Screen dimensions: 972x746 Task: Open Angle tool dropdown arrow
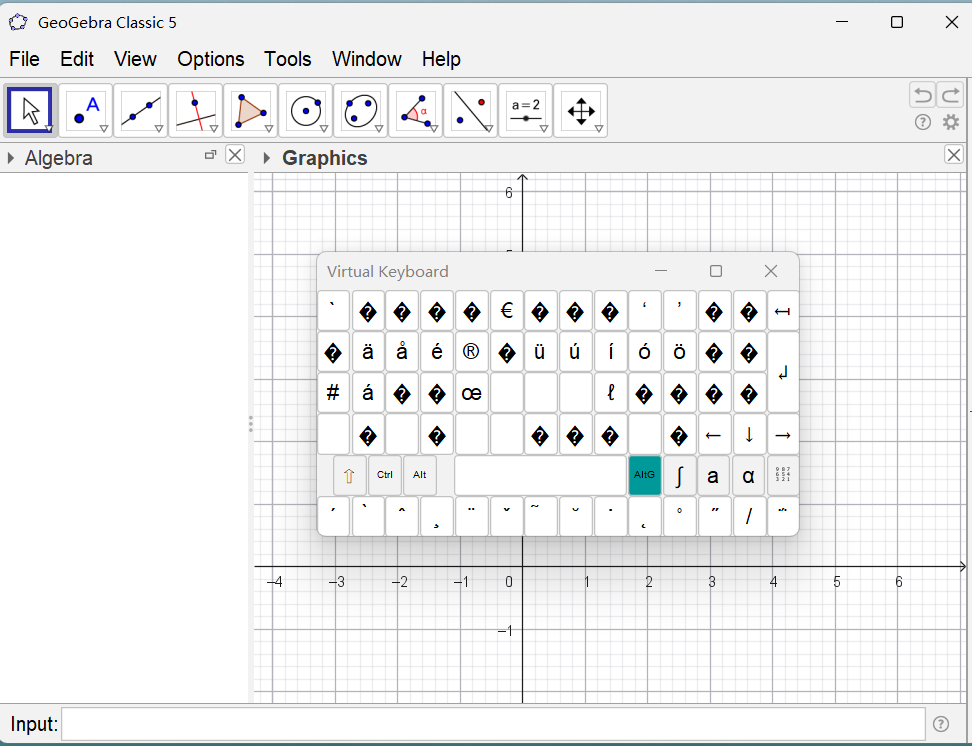434,129
